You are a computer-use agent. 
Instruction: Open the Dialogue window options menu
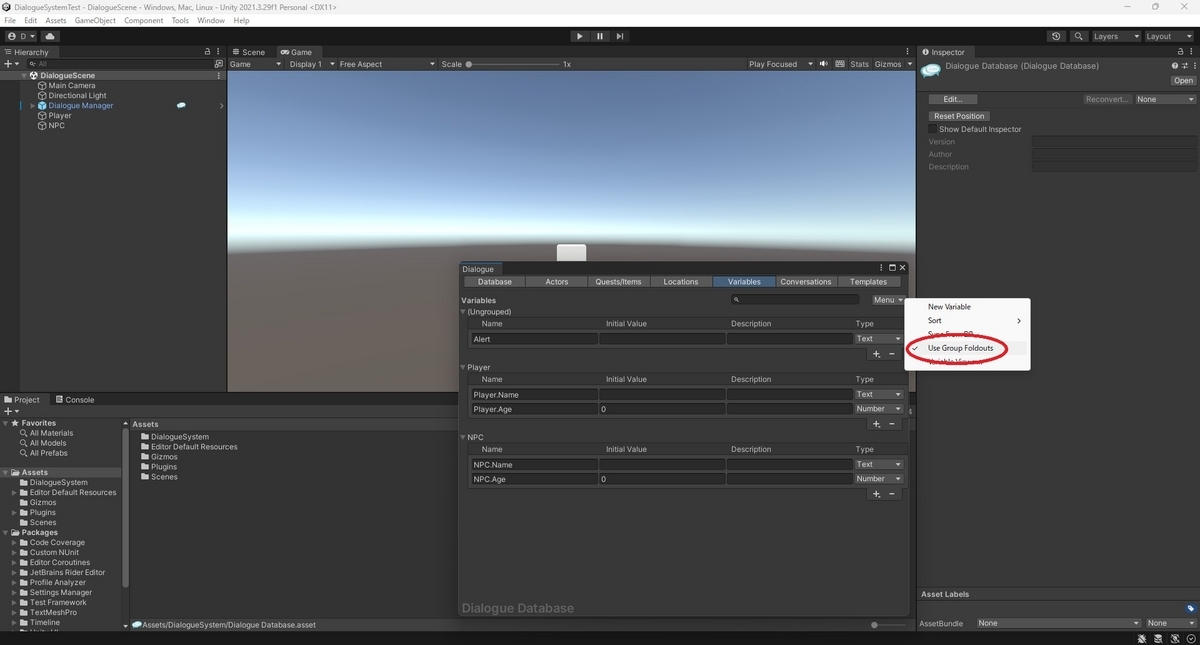click(x=881, y=268)
